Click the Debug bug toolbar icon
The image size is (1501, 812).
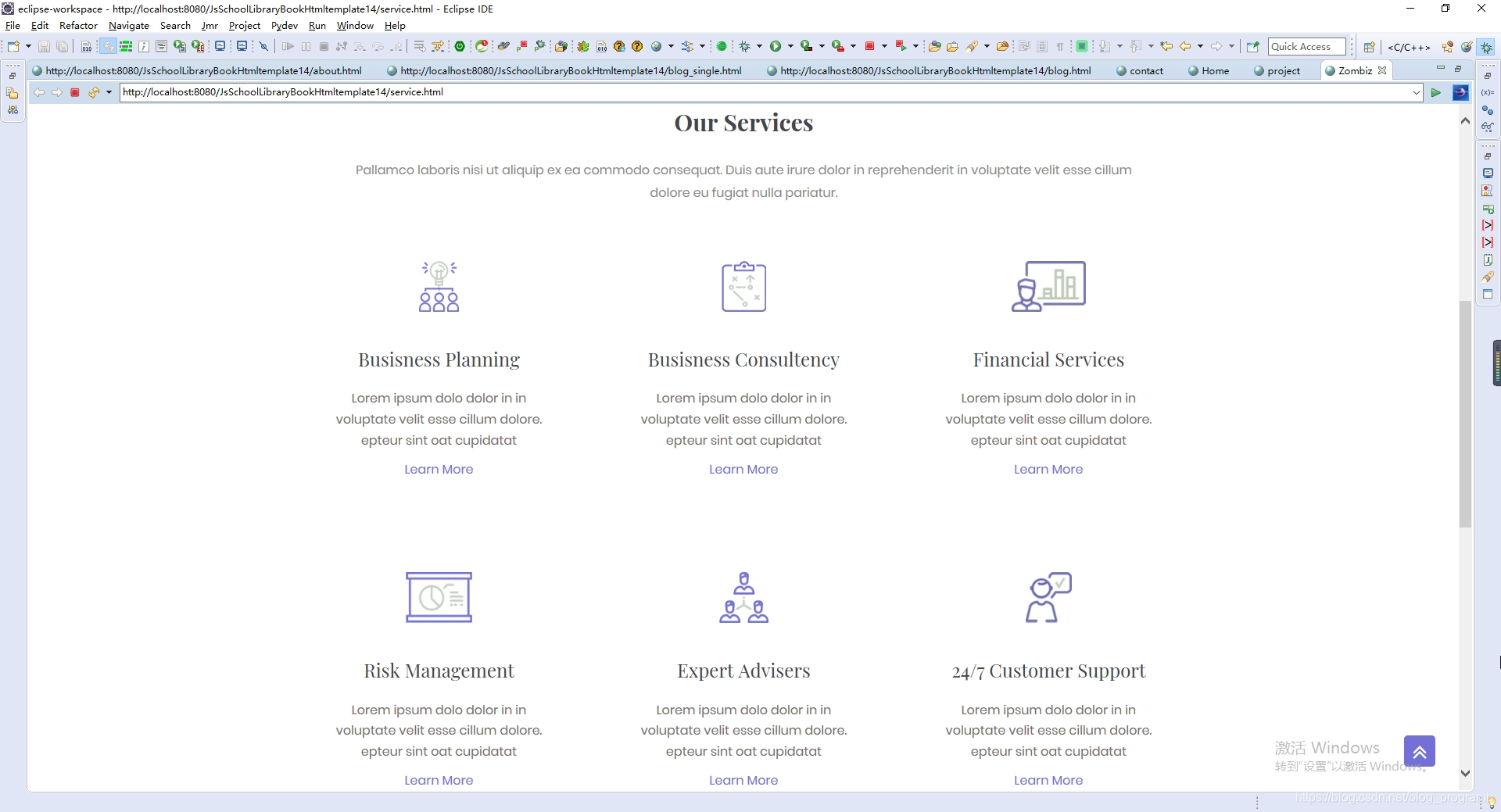coord(745,46)
